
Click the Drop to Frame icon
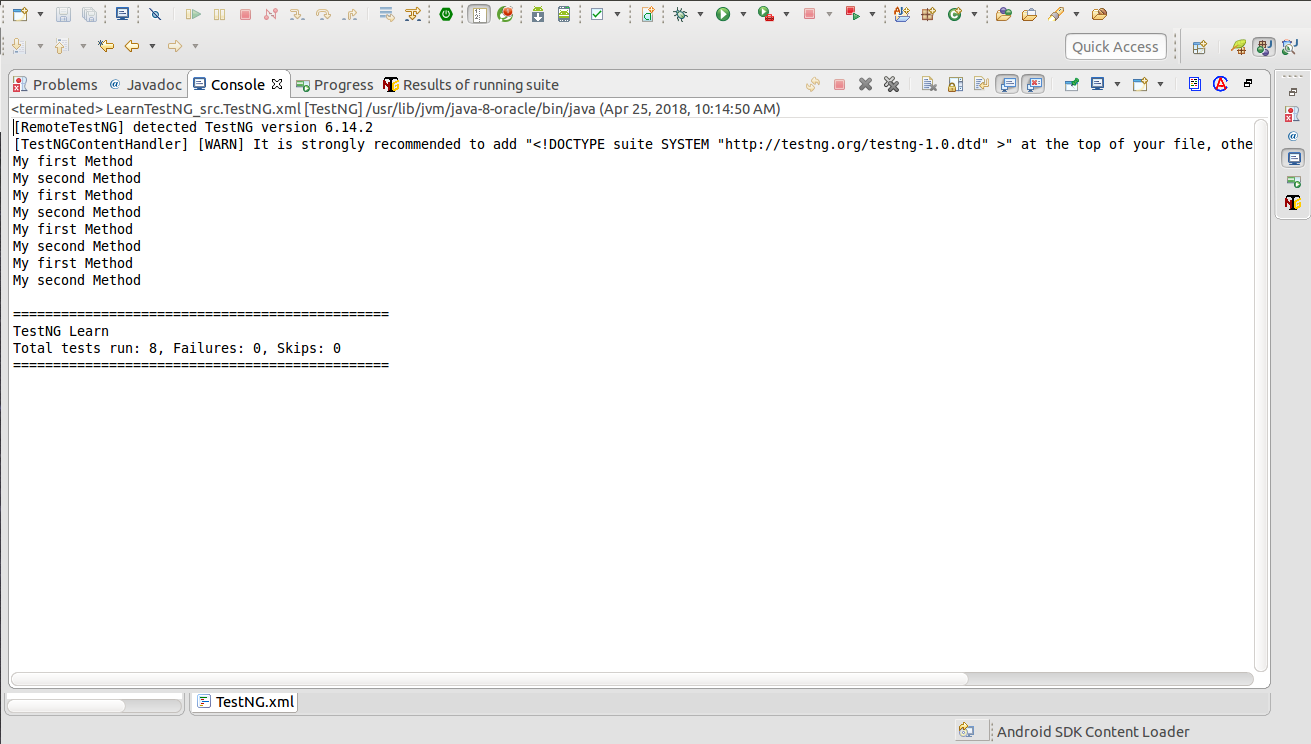pos(387,14)
